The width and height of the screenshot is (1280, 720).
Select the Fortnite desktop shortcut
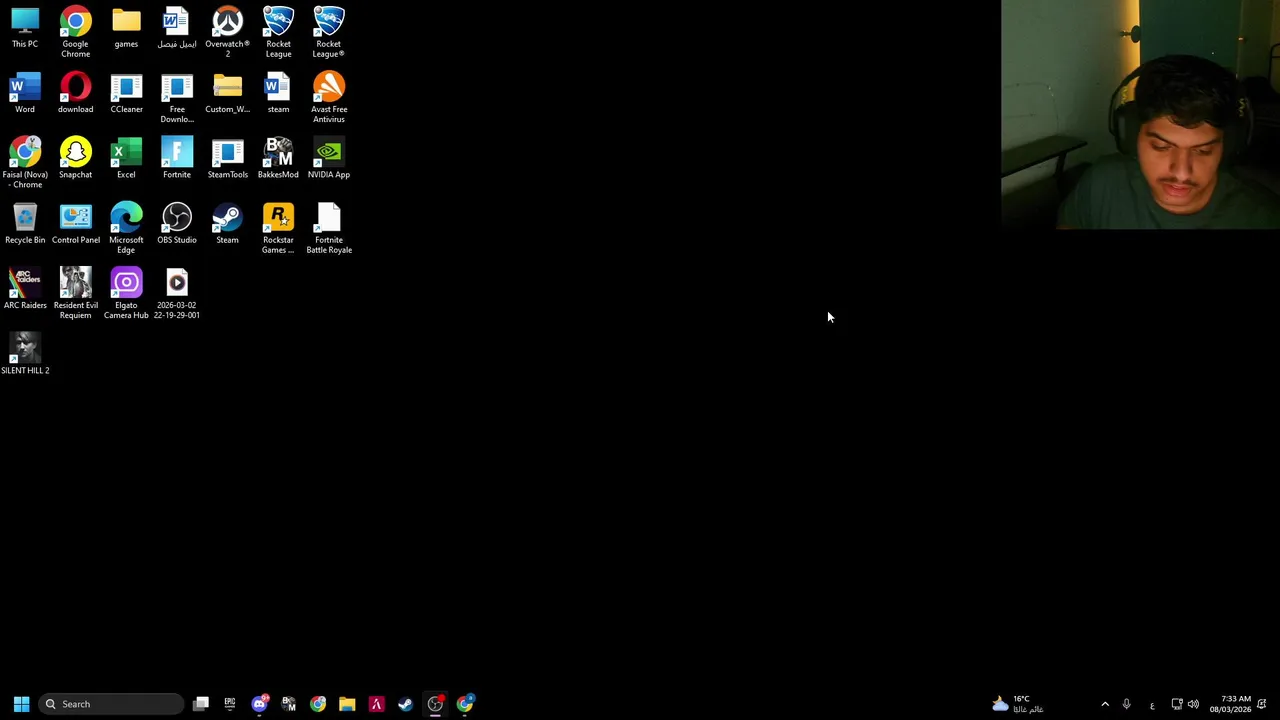(176, 158)
